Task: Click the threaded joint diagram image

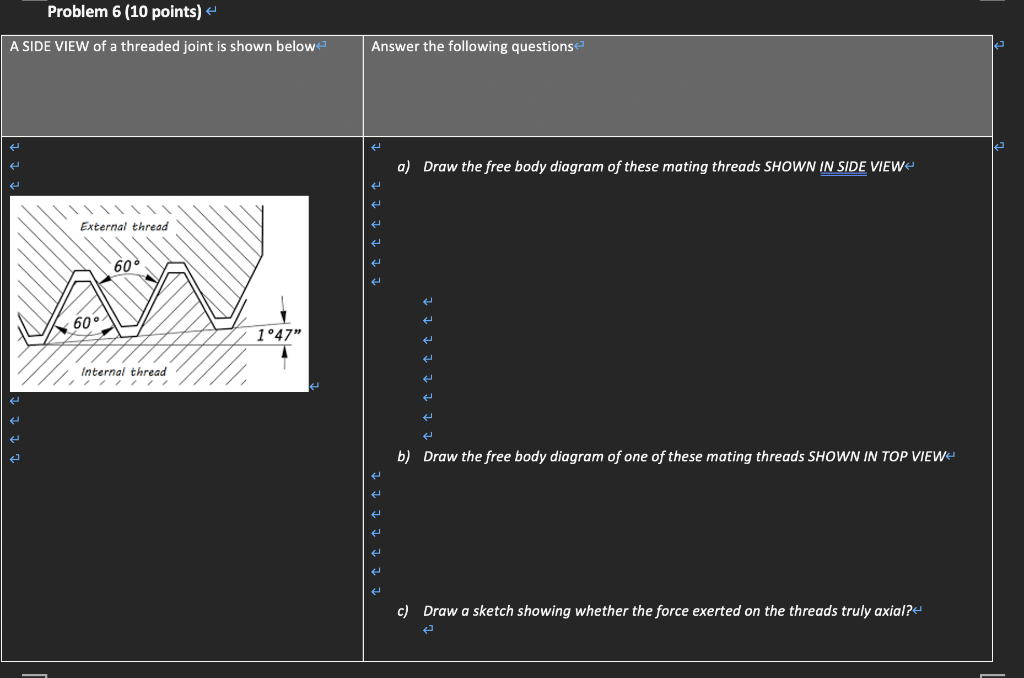Action: (160, 292)
